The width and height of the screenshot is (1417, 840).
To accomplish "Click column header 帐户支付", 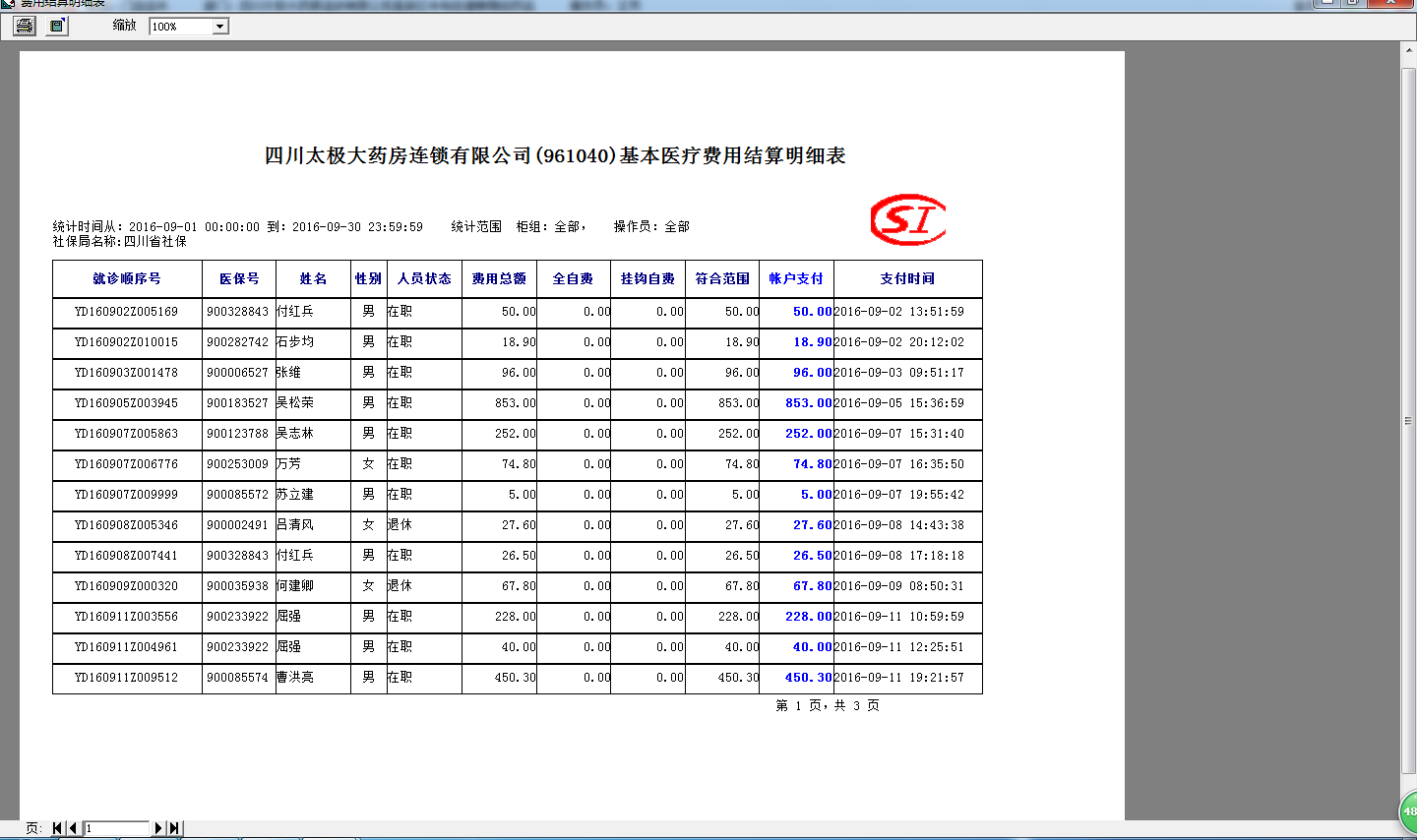I will coord(796,279).
